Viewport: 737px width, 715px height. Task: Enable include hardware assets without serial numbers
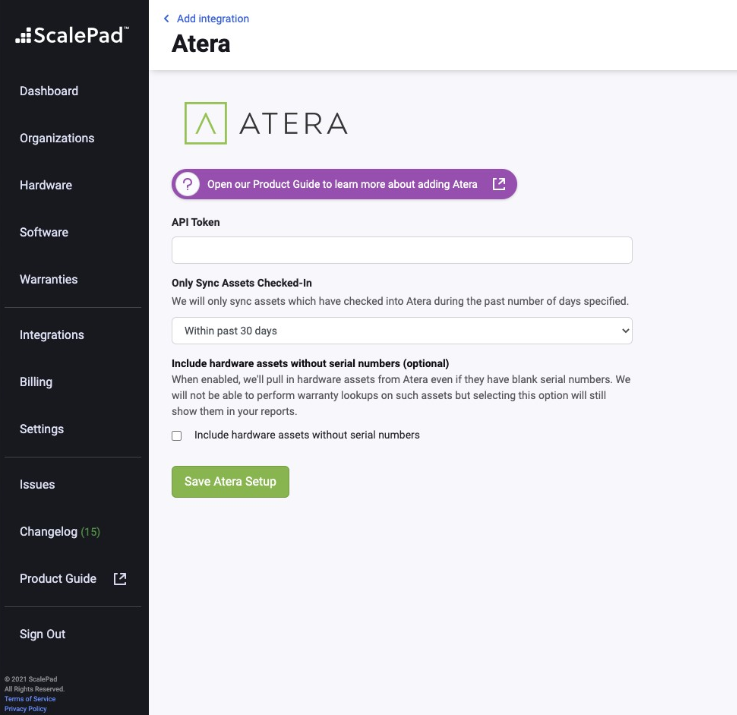(177, 436)
